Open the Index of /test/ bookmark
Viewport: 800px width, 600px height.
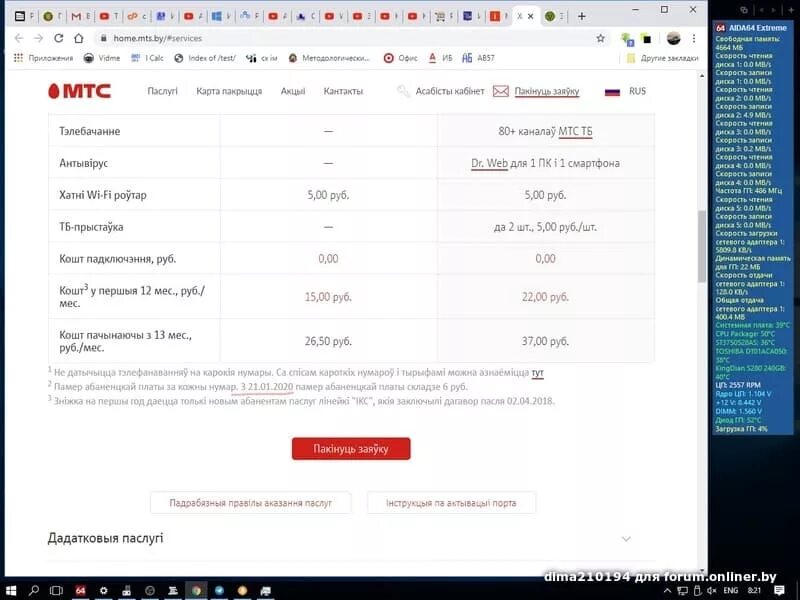(x=205, y=58)
